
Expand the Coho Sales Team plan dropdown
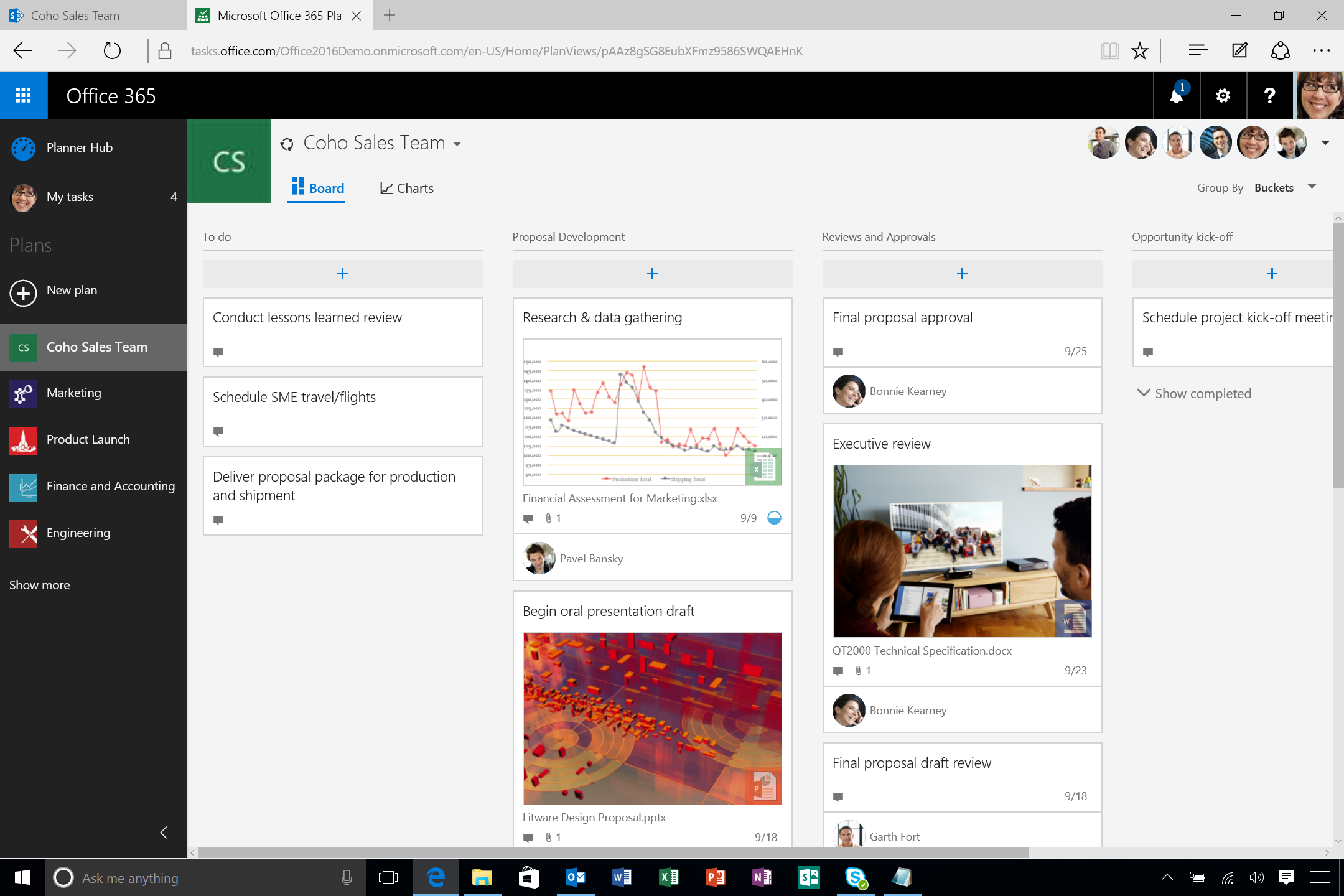pyautogui.click(x=457, y=144)
